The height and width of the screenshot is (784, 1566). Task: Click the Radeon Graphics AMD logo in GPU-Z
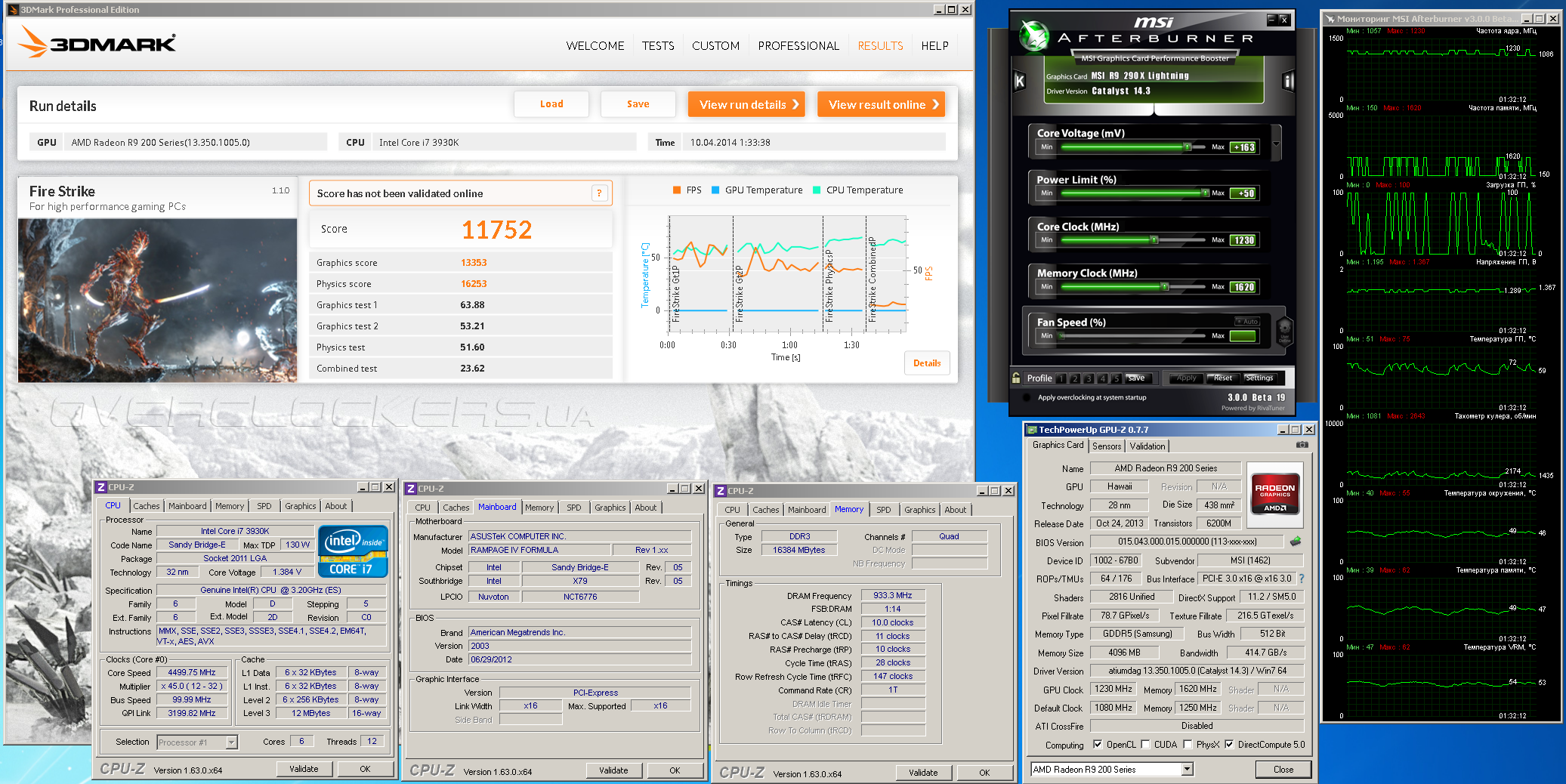[x=1275, y=493]
